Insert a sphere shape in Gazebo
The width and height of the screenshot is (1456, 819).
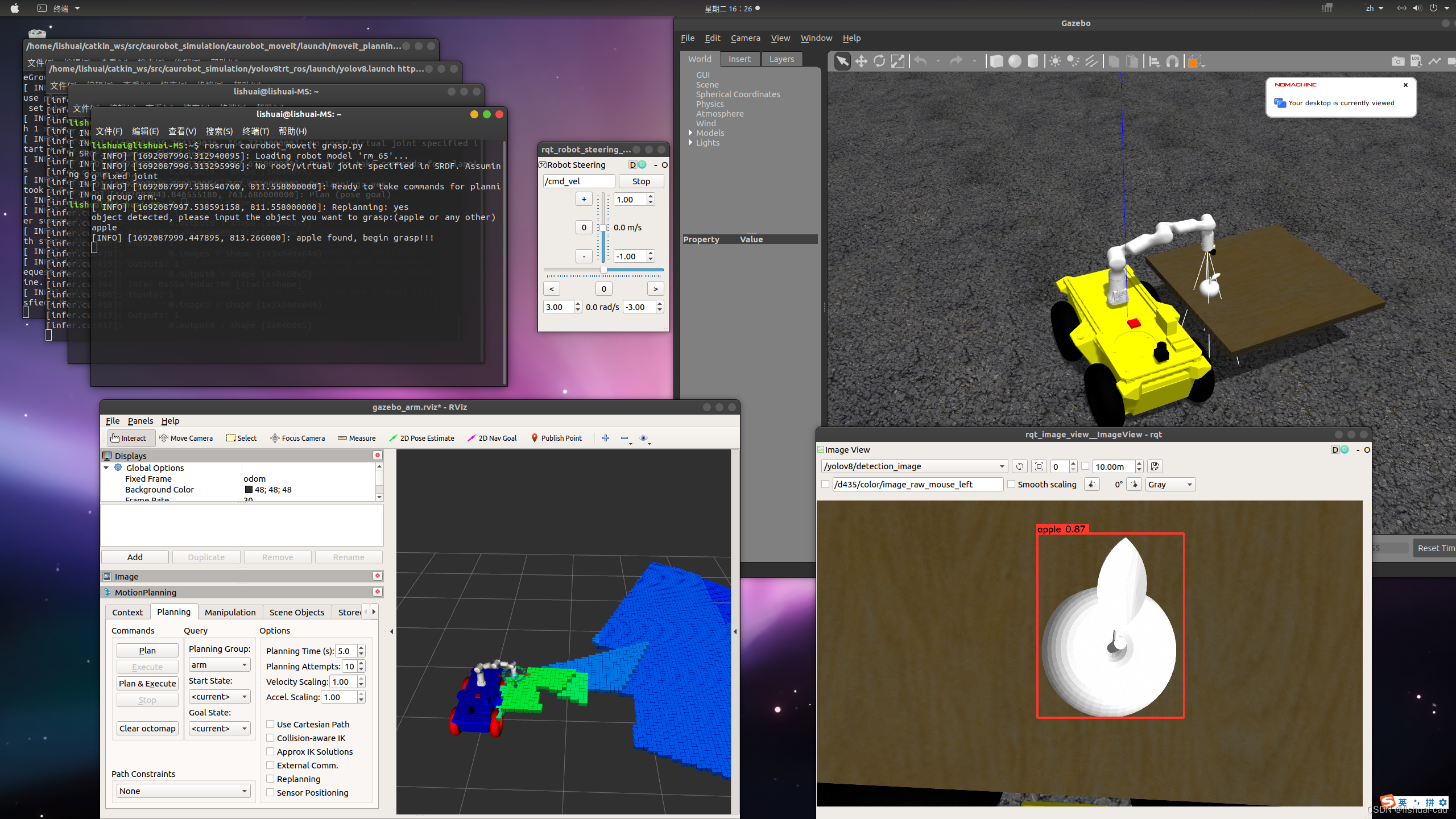1015,61
